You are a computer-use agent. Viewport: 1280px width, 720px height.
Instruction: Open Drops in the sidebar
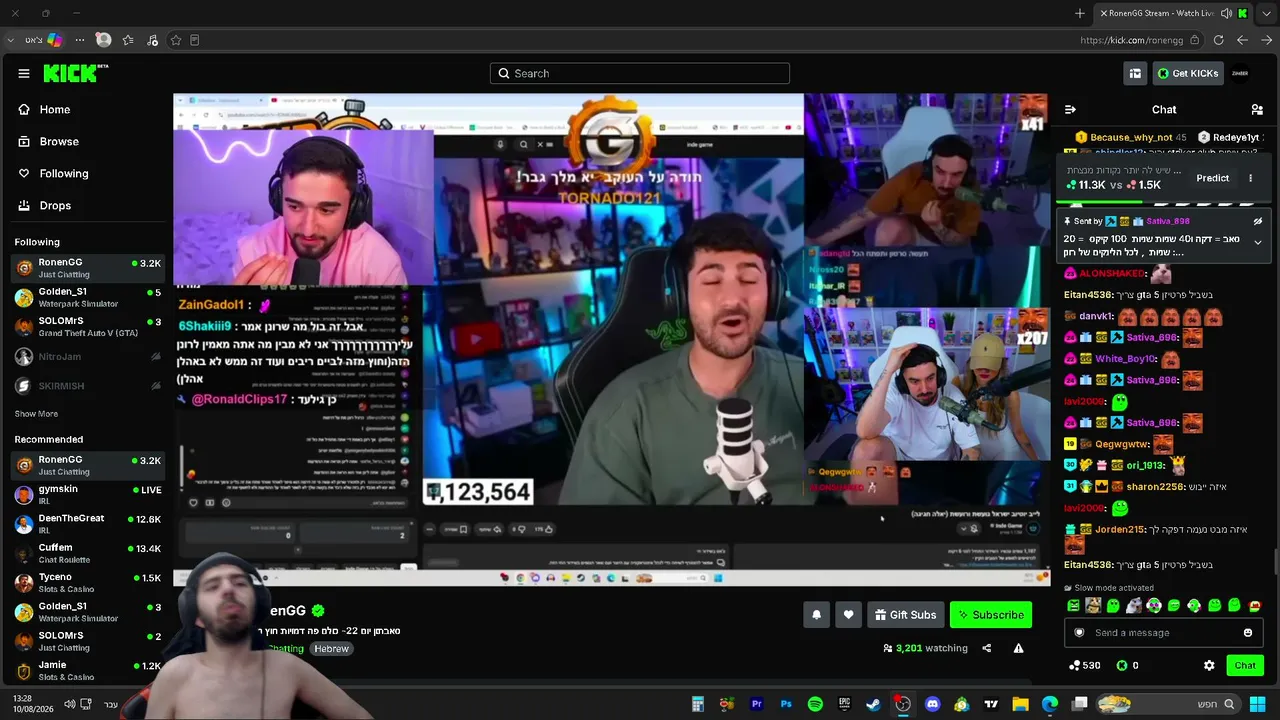point(86,206)
